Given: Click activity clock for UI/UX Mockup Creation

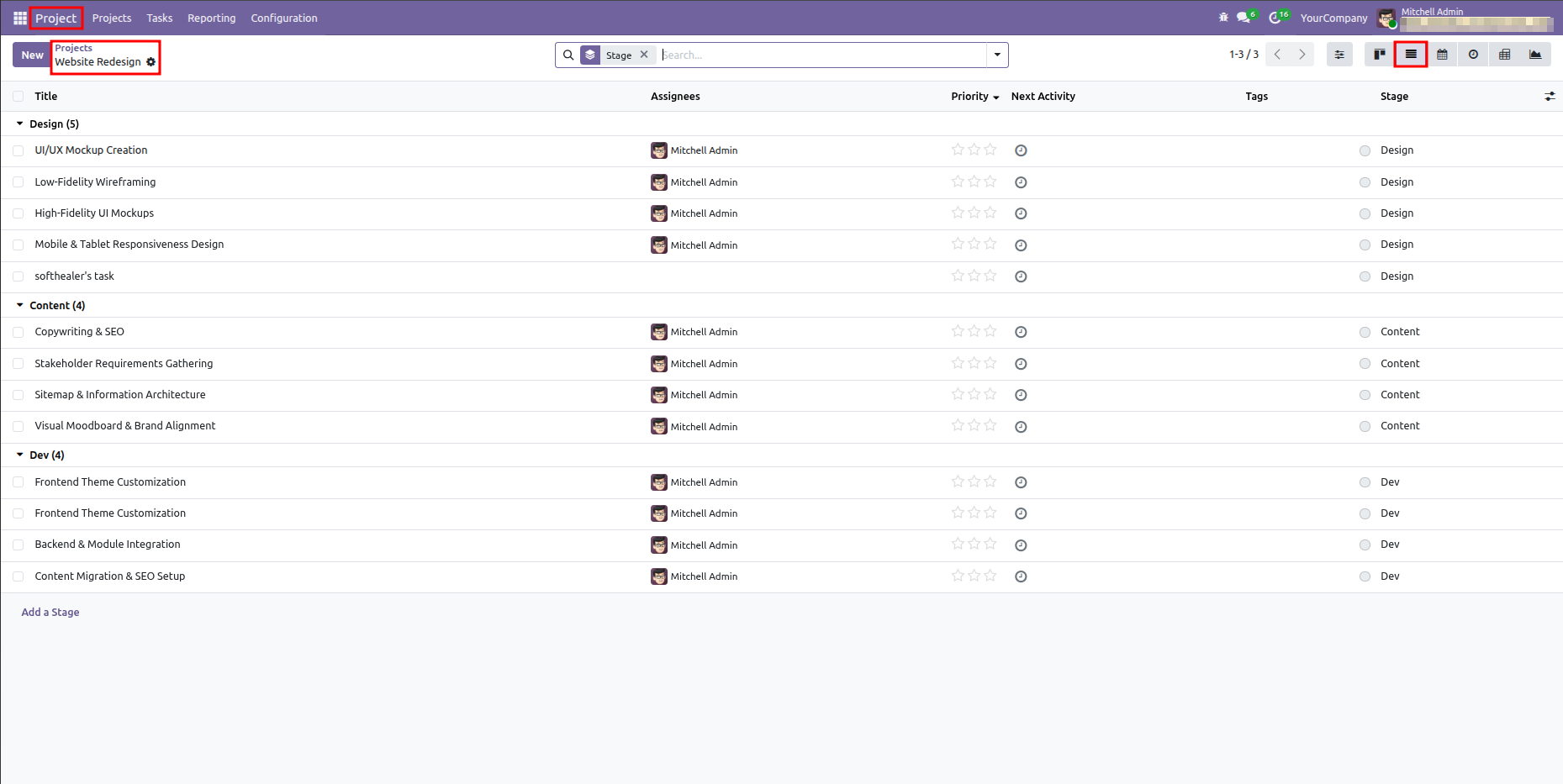Looking at the screenshot, I should point(1021,150).
